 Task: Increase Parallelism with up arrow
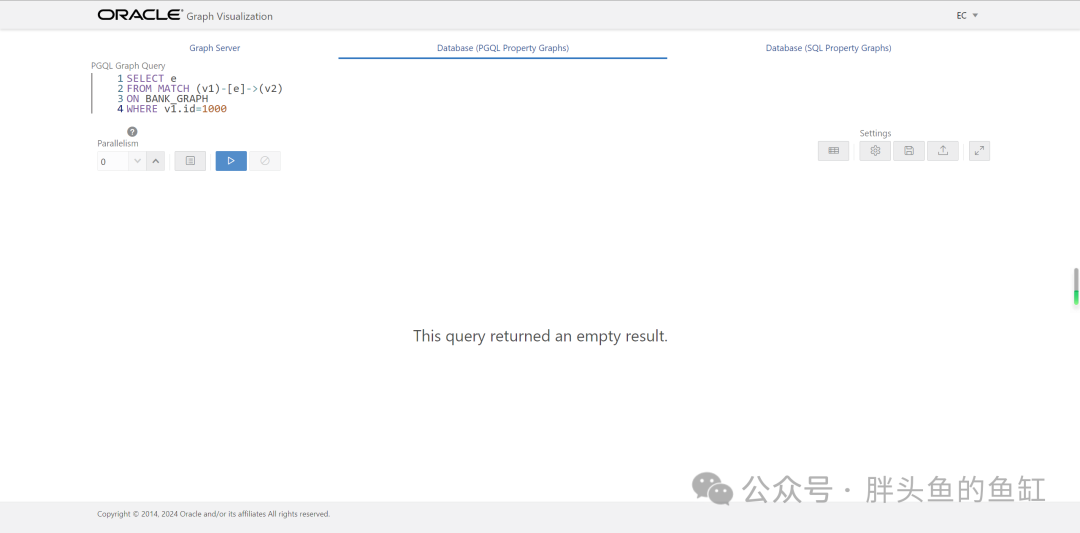tap(156, 161)
